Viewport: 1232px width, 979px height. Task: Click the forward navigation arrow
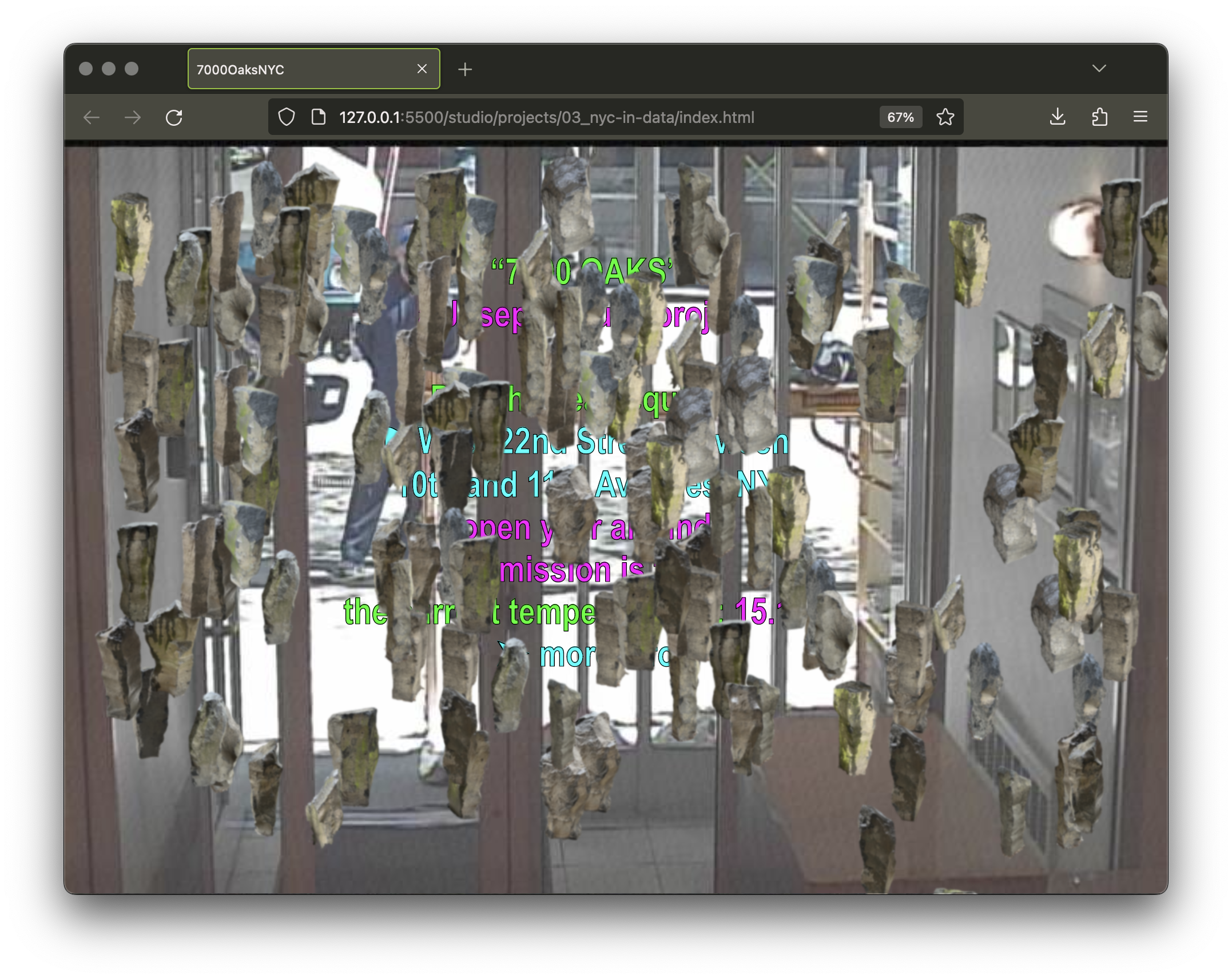[133, 118]
